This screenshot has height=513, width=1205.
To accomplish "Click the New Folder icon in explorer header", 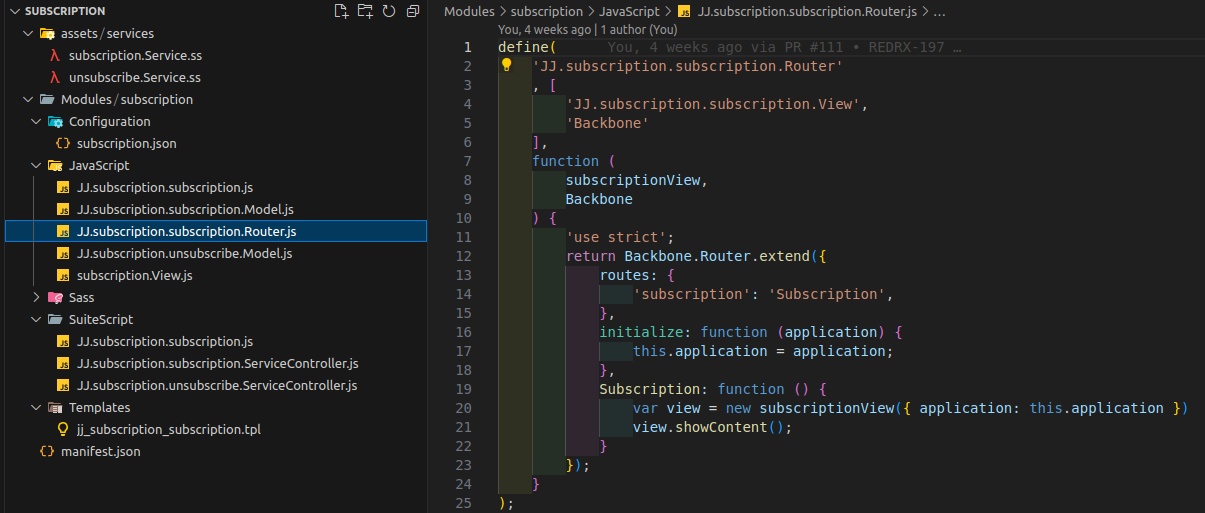I will click(x=365, y=11).
